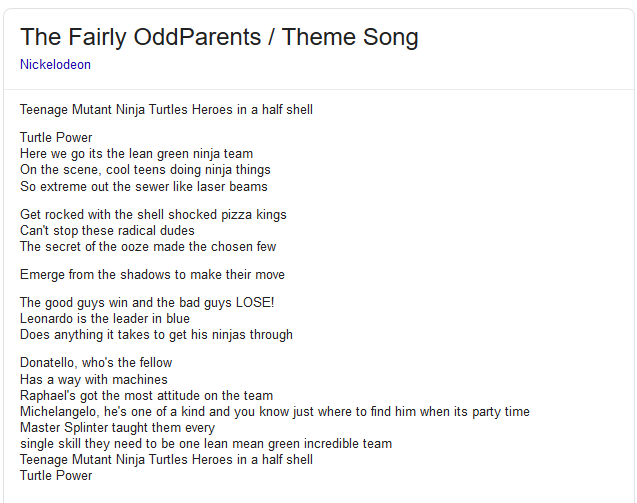
Task: Click 'Donatello, who's the fellow' line
Action: pos(96,362)
